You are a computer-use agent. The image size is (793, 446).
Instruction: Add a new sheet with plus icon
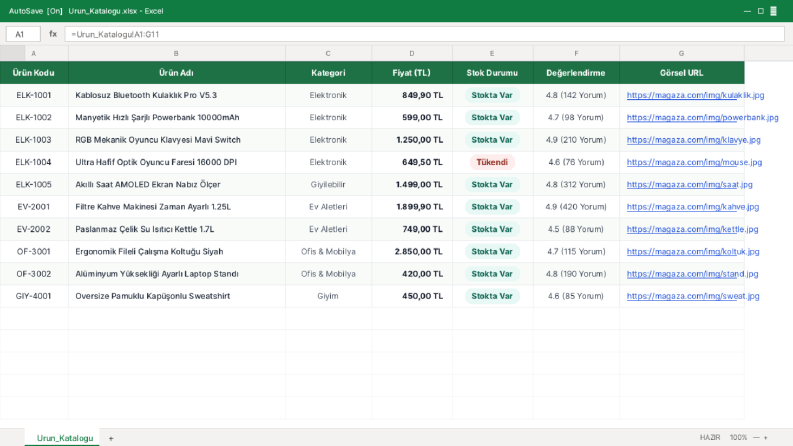[111, 438]
